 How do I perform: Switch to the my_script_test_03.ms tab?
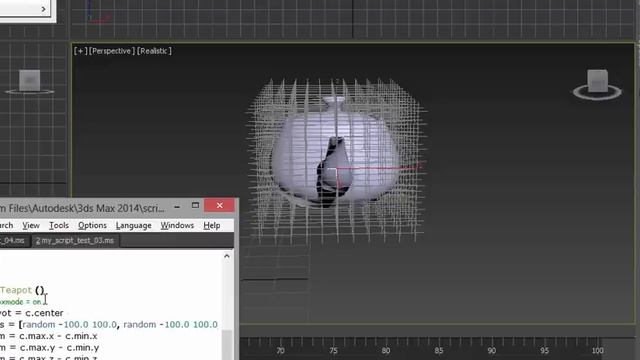[x=75, y=240]
